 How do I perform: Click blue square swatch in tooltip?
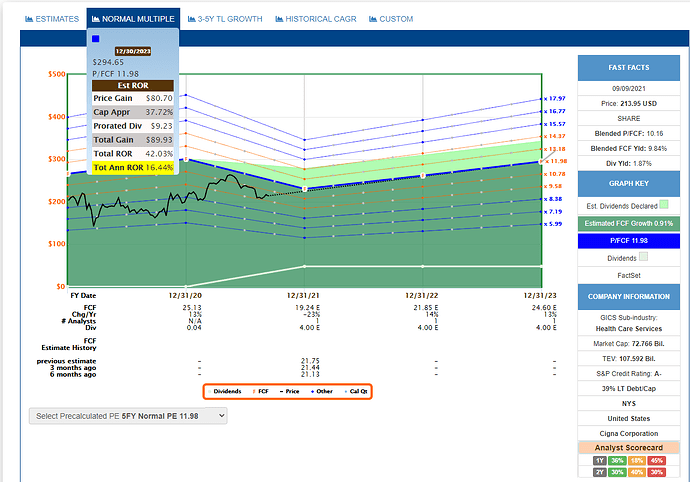point(95,39)
